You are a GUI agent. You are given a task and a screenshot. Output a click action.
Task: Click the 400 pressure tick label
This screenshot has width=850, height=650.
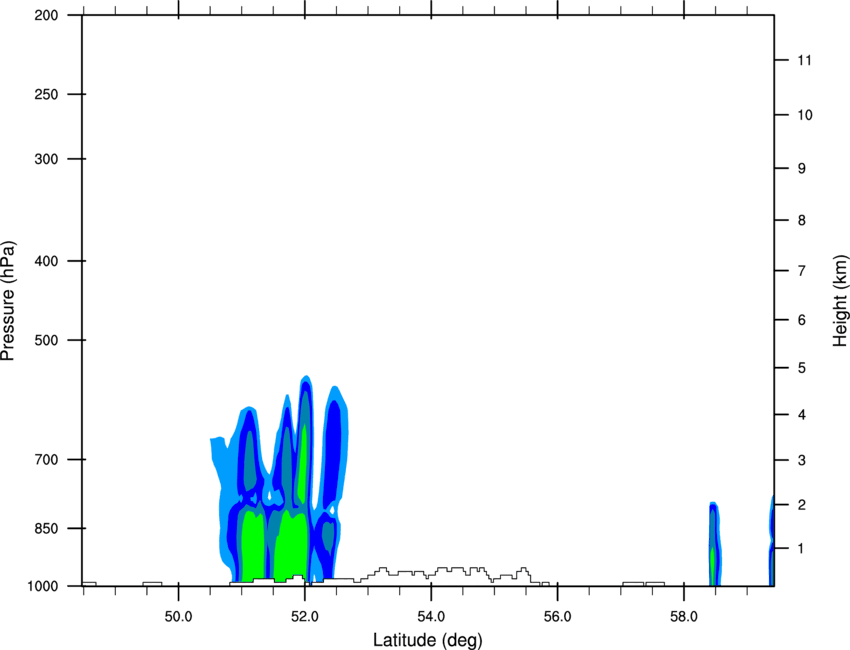pos(46,261)
